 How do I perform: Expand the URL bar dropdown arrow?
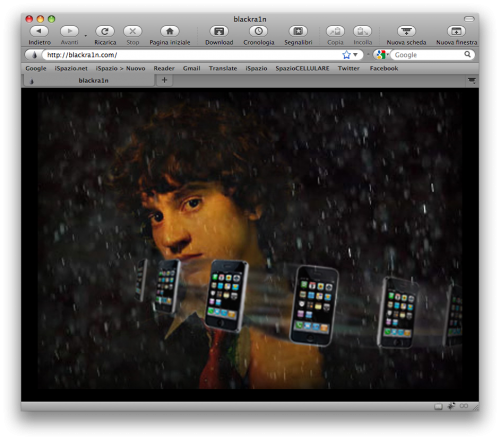pos(355,55)
